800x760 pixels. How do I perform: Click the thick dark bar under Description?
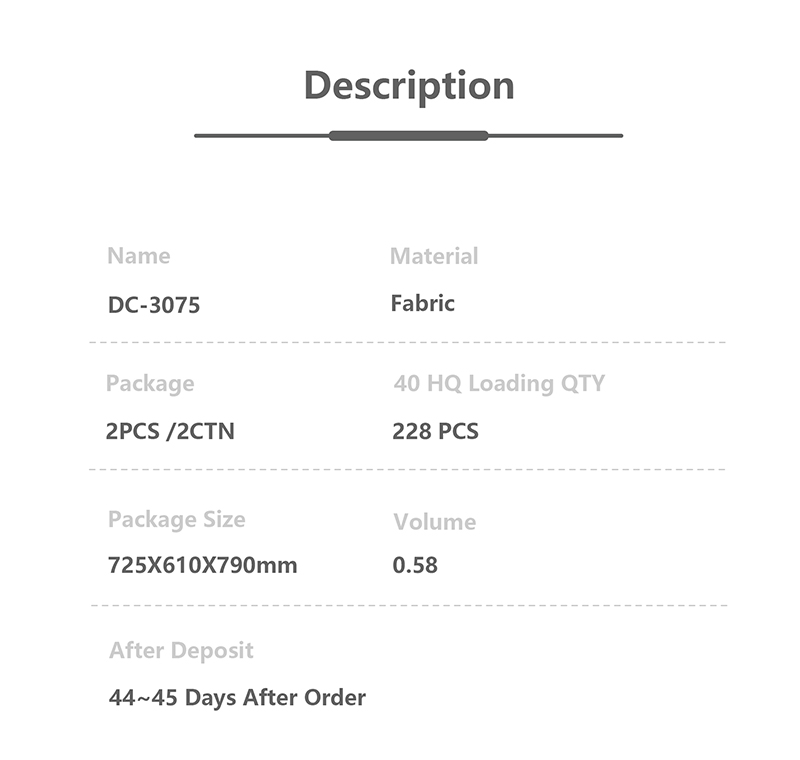pyautogui.click(x=408, y=136)
